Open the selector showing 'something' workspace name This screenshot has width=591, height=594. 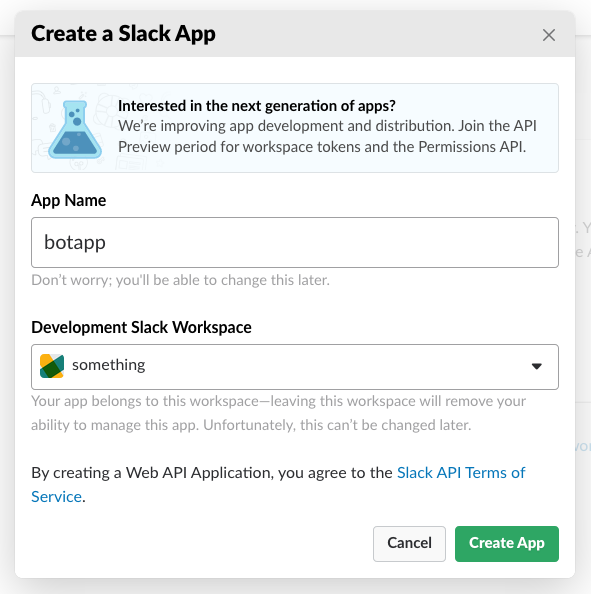295,367
